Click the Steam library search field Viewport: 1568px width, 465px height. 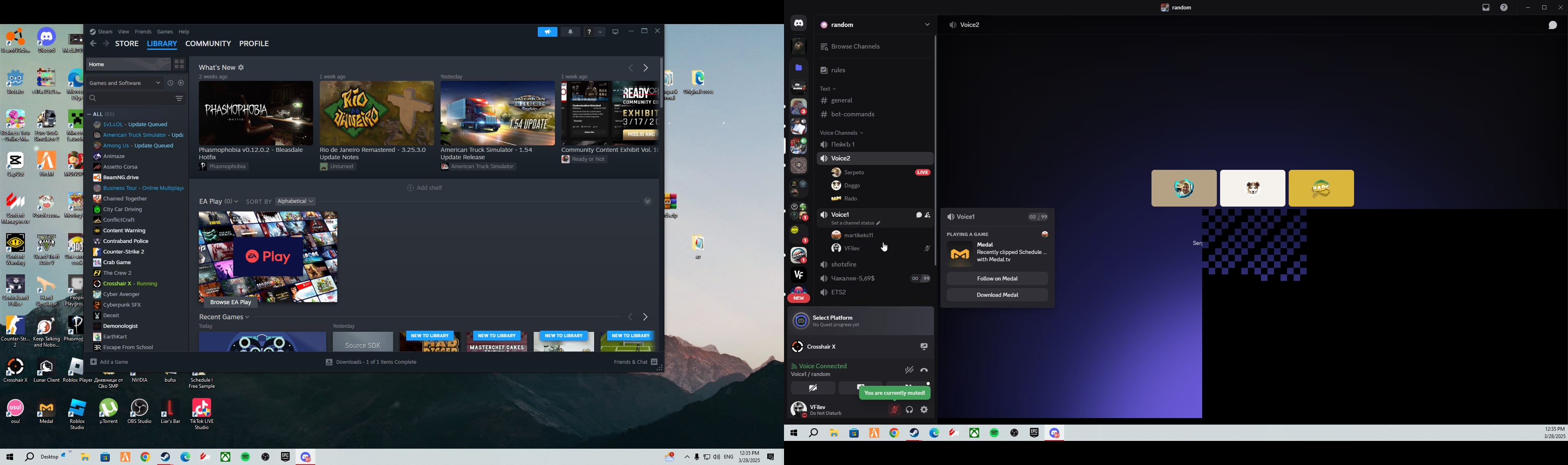(x=131, y=98)
